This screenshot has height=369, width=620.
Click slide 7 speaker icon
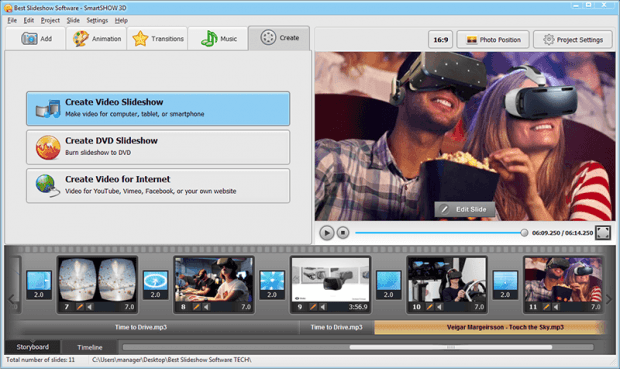90,307
